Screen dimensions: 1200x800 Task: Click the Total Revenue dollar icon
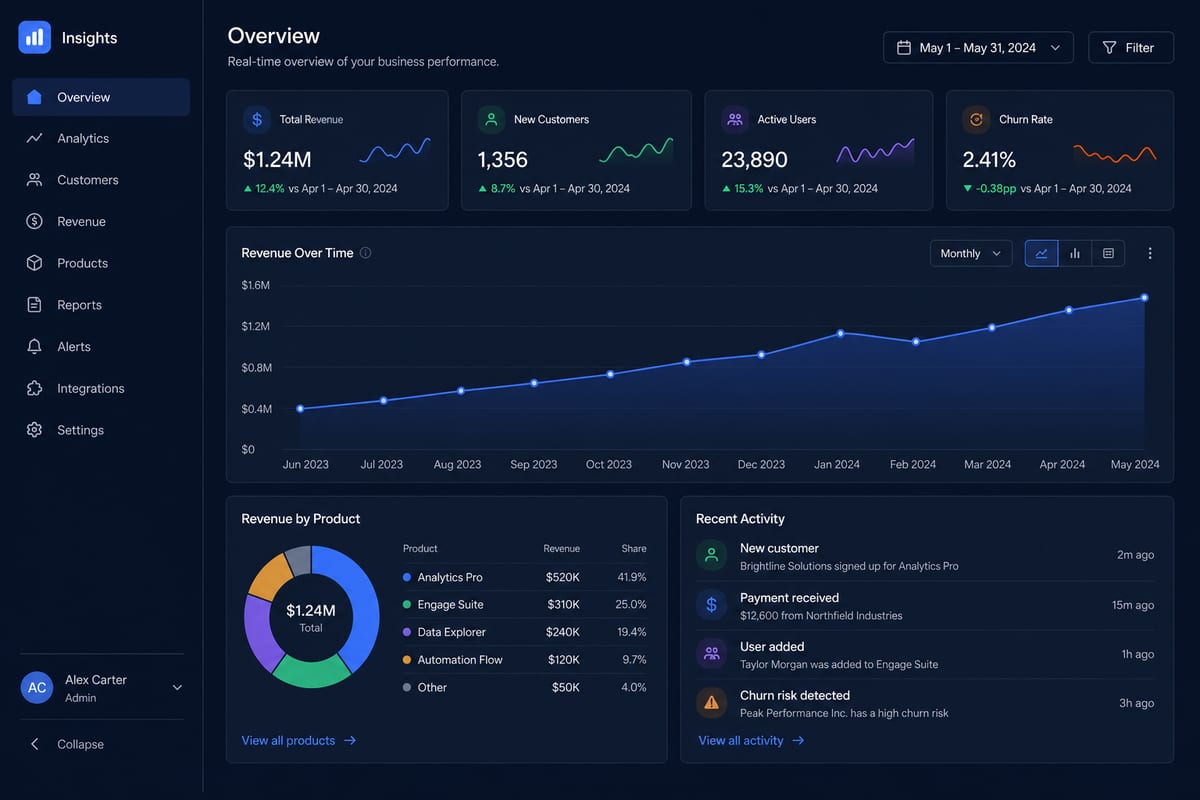point(257,119)
